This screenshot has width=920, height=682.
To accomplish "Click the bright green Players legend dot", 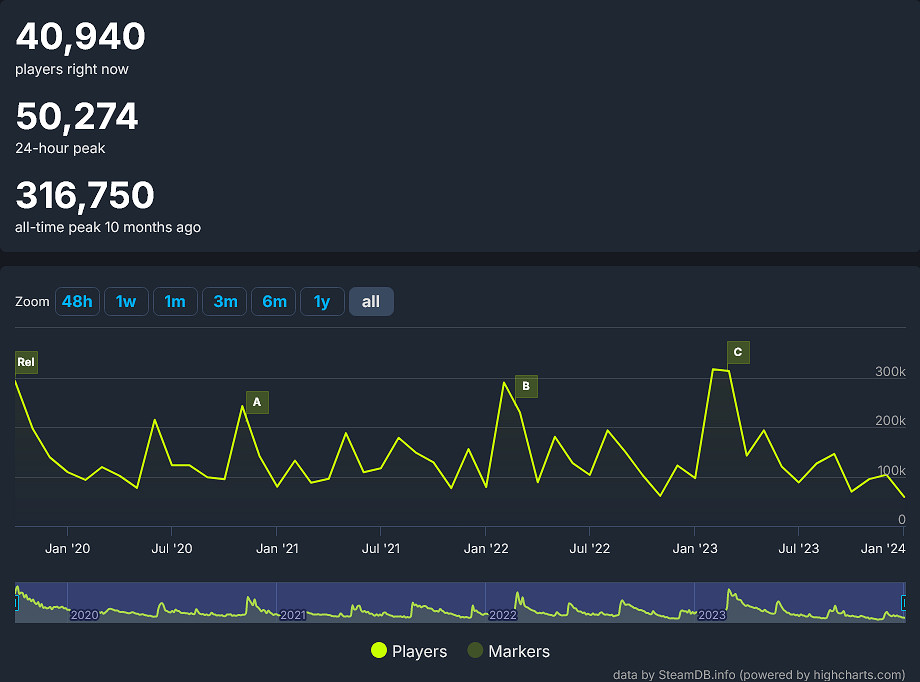I will point(379,651).
